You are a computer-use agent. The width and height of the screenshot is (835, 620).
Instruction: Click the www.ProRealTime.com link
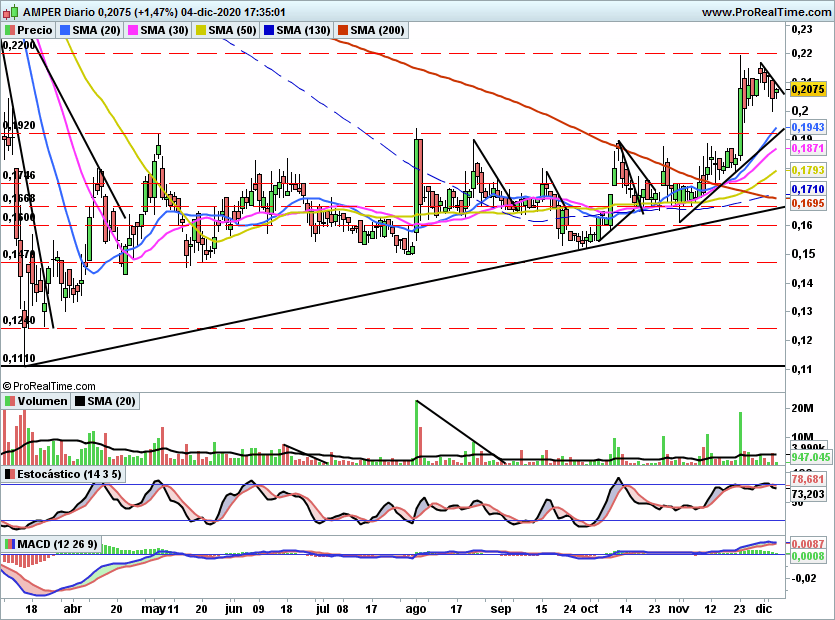(x=766, y=12)
